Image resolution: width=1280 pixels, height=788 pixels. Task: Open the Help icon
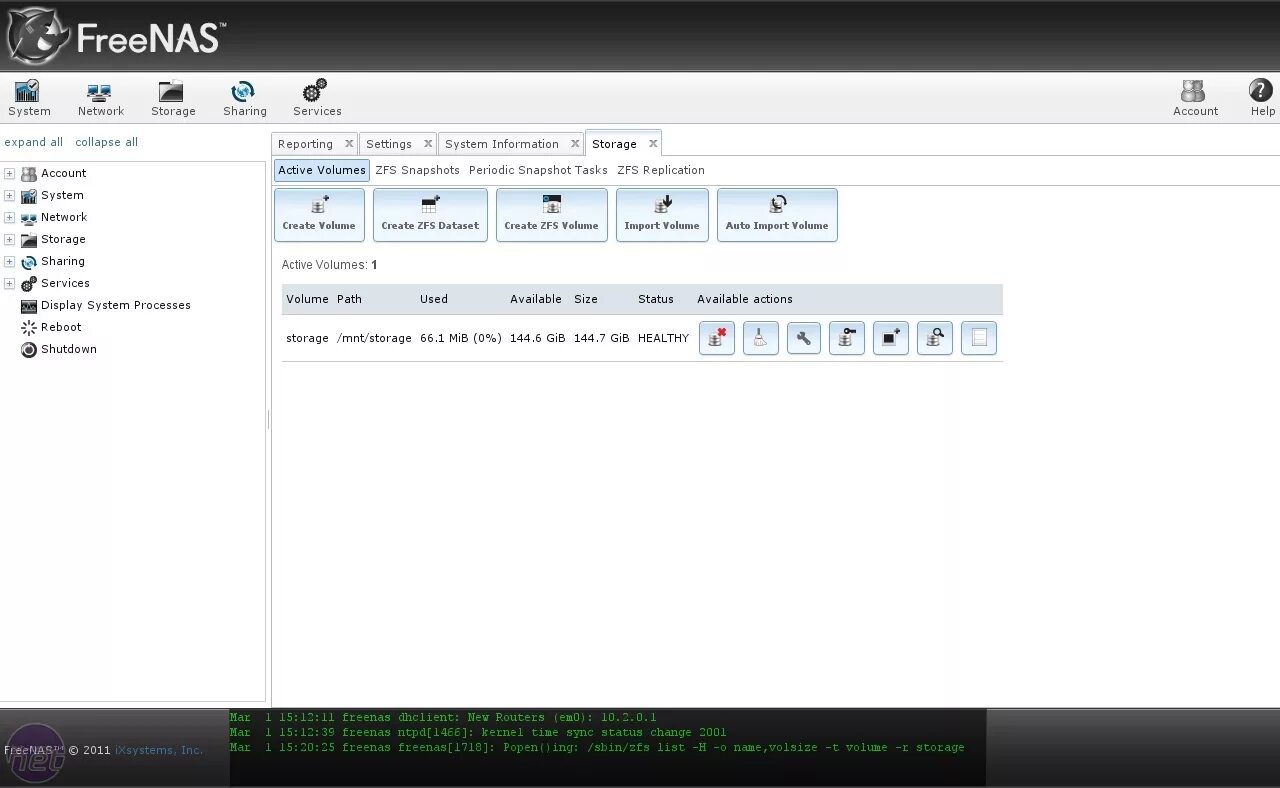(1262, 98)
